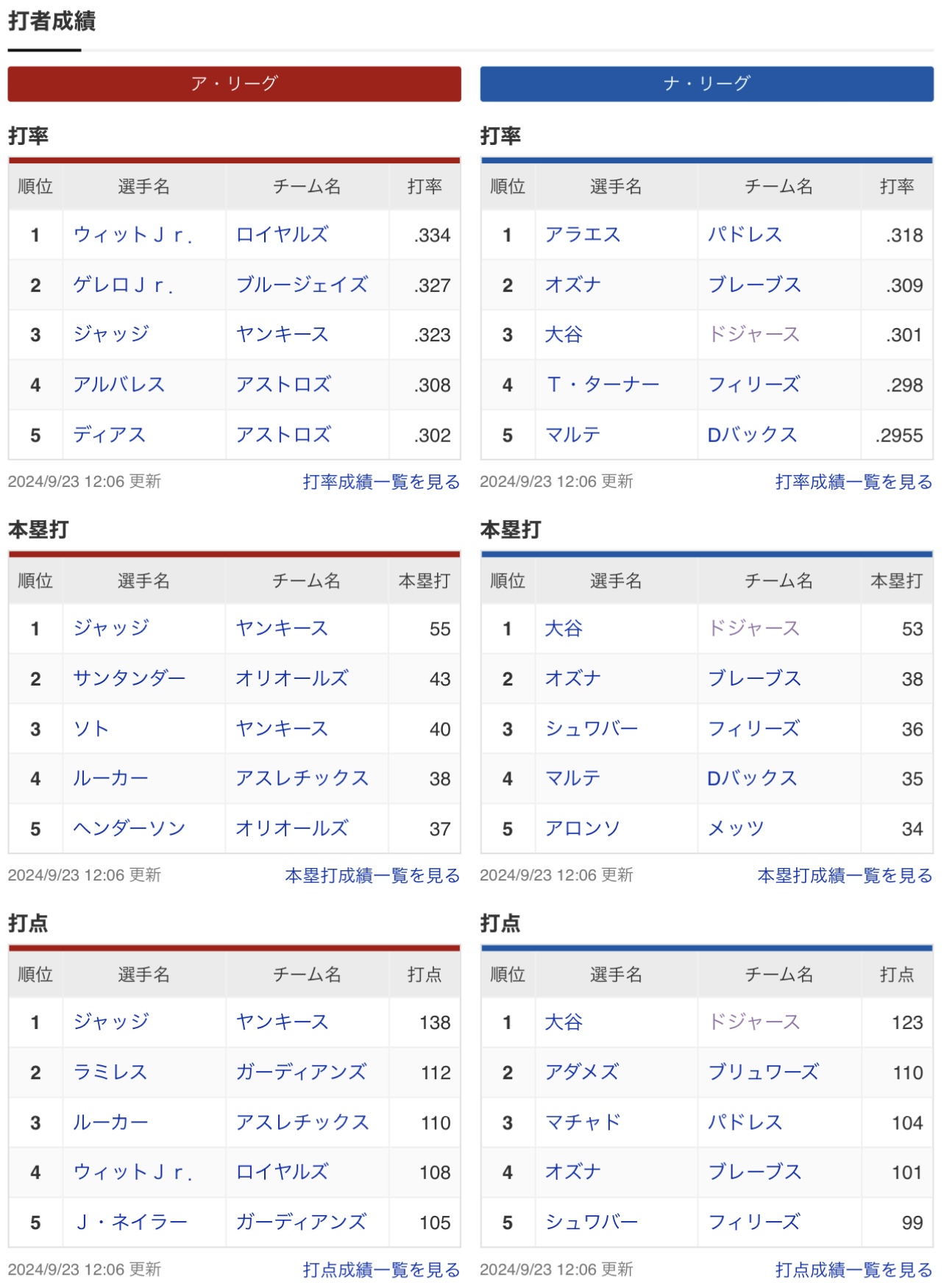Click ラミレス in the RBI table

110,1072
